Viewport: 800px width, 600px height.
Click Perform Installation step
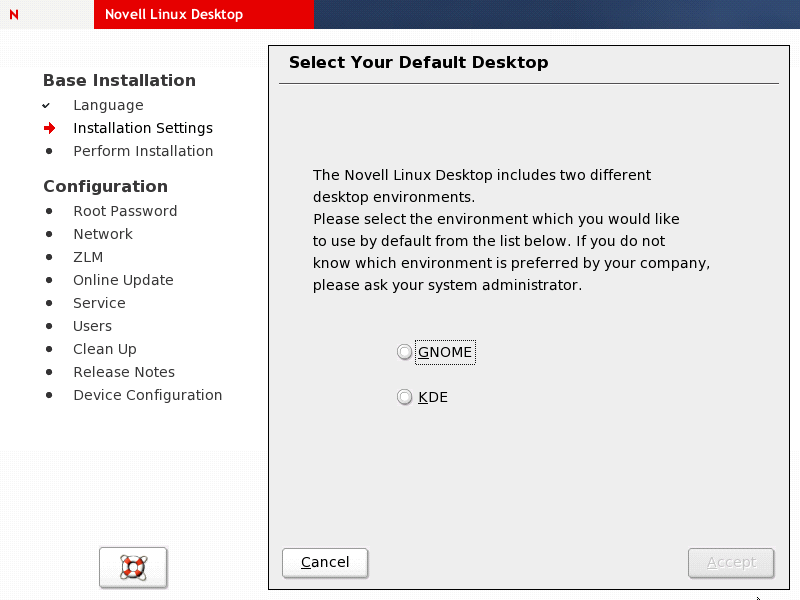[143, 151]
